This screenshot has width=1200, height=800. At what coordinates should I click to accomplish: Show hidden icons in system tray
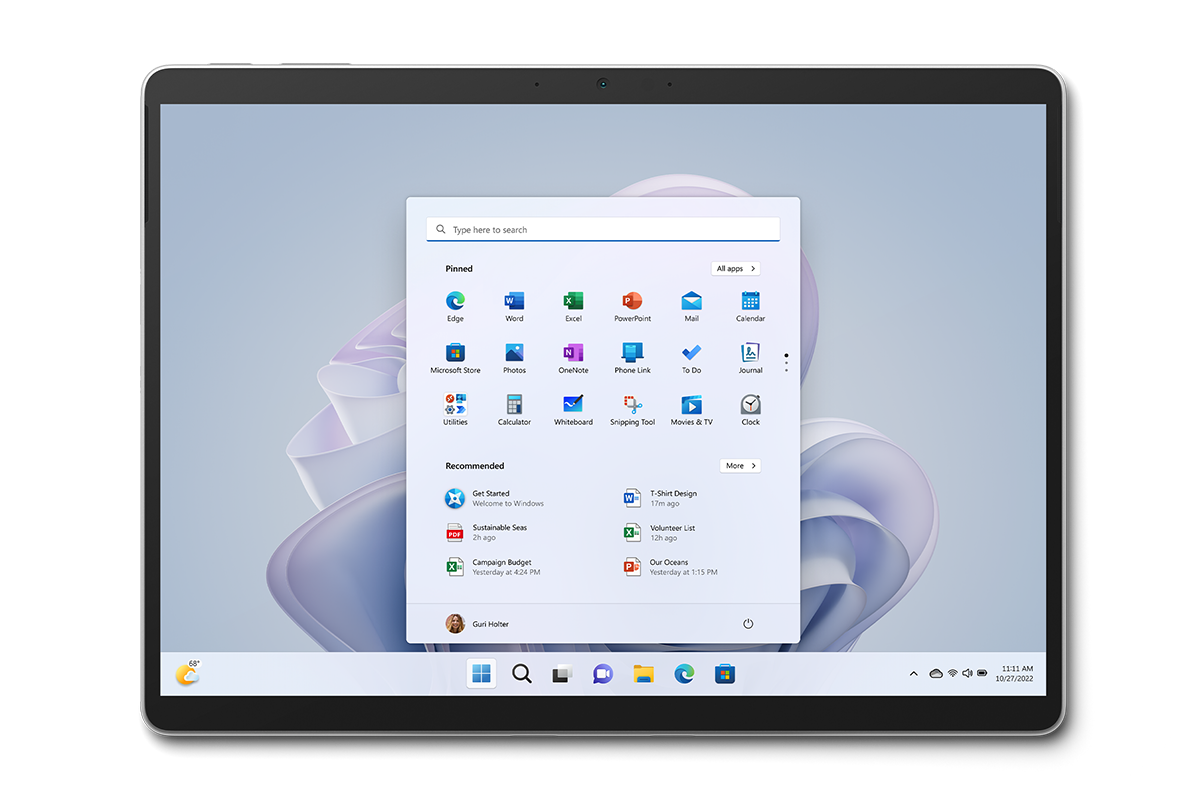tap(913, 674)
